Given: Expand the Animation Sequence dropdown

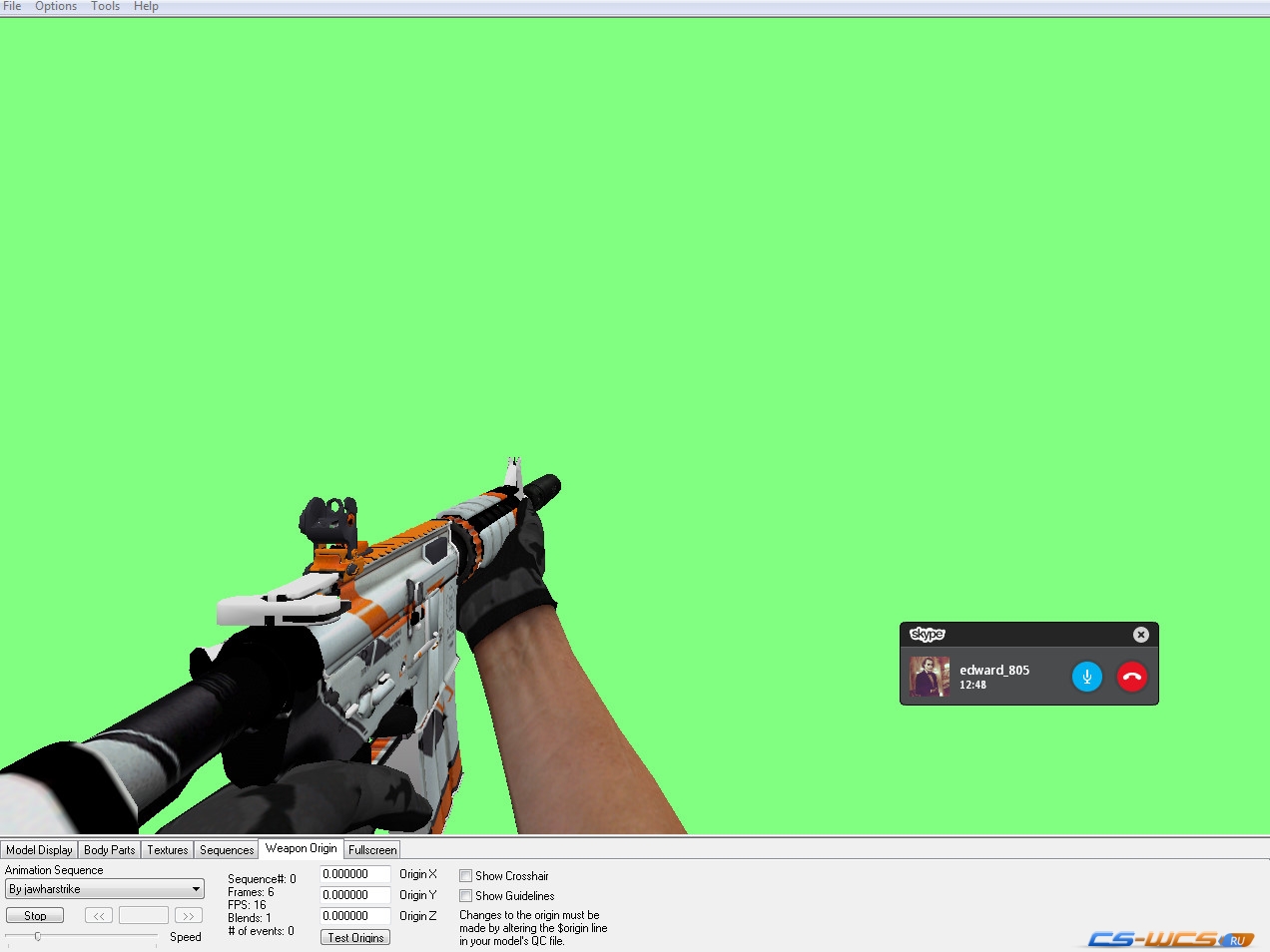Looking at the screenshot, I should (x=104, y=889).
